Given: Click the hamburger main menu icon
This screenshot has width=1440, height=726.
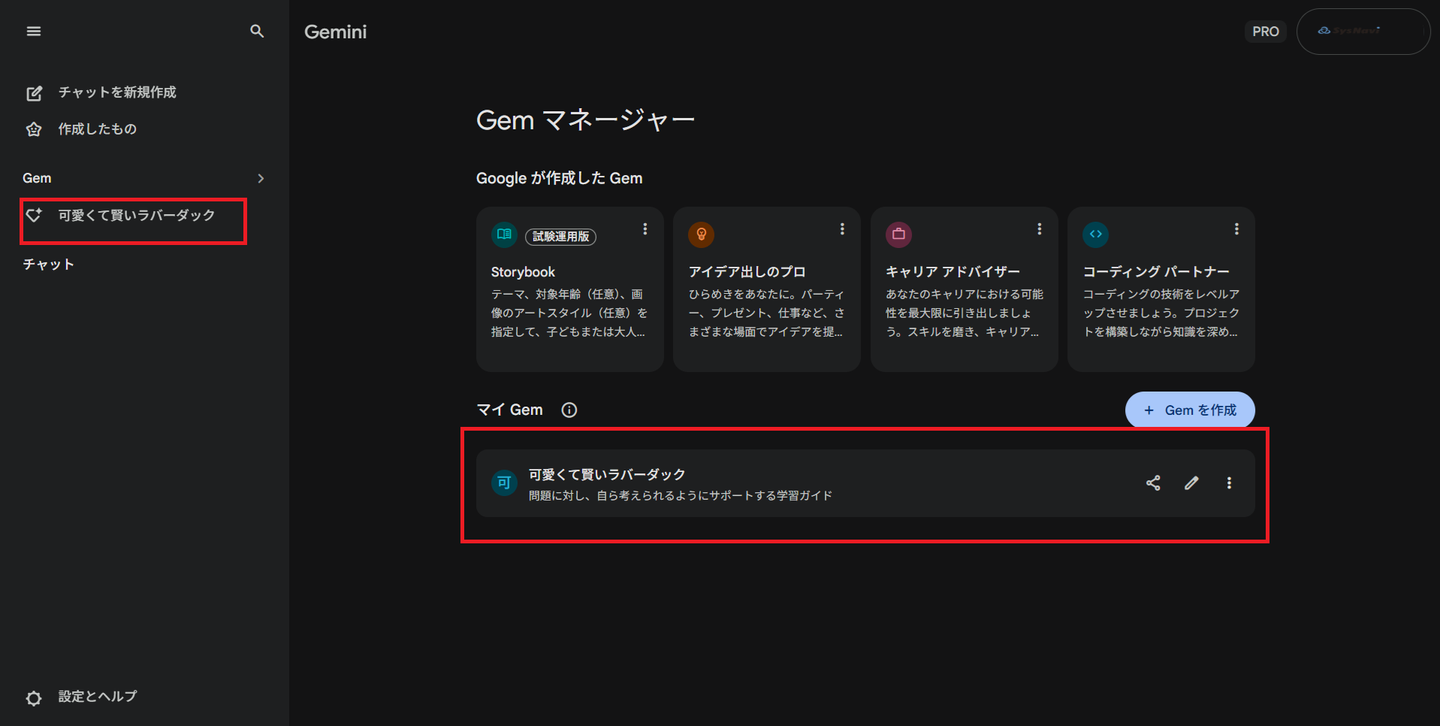Looking at the screenshot, I should [x=34, y=31].
